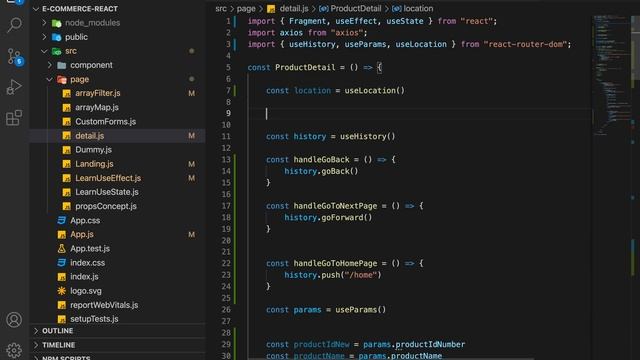Open the Manage gear icon
This screenshot has height=360, width=640.
click(x=14, y=350)
